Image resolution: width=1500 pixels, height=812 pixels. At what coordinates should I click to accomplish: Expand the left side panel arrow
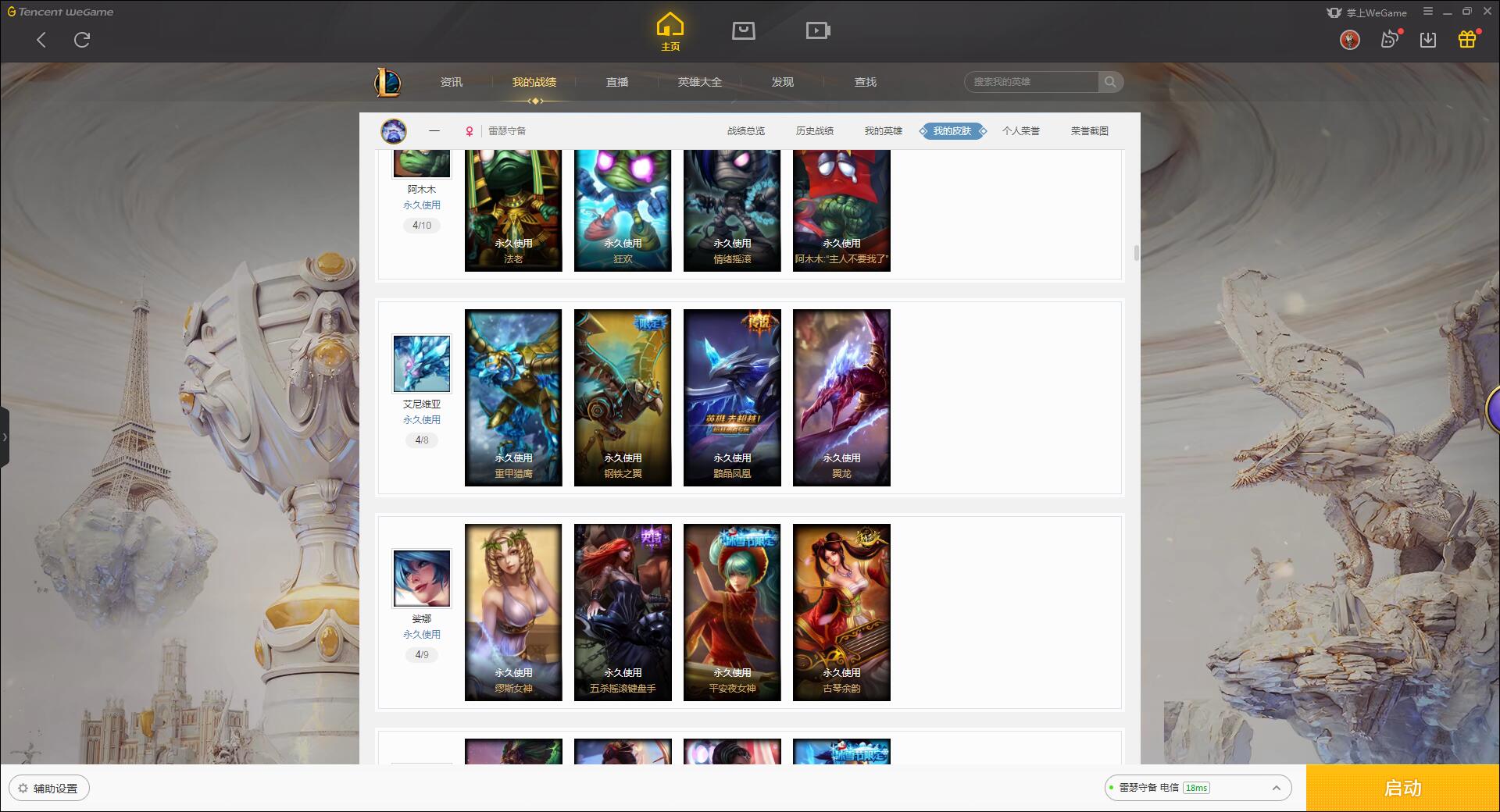tap(5, 437)
